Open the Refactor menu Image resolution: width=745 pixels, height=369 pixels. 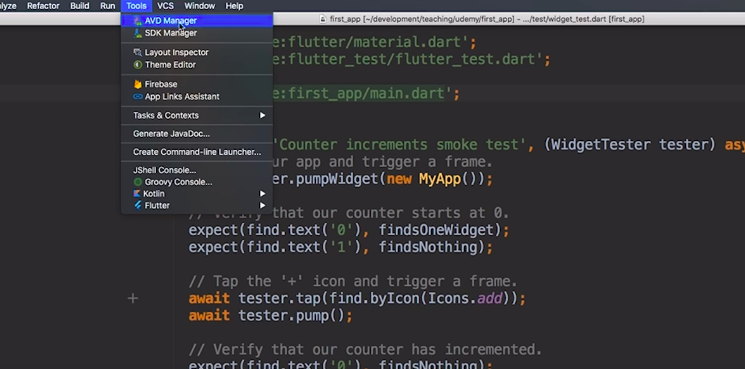point(43,6)
